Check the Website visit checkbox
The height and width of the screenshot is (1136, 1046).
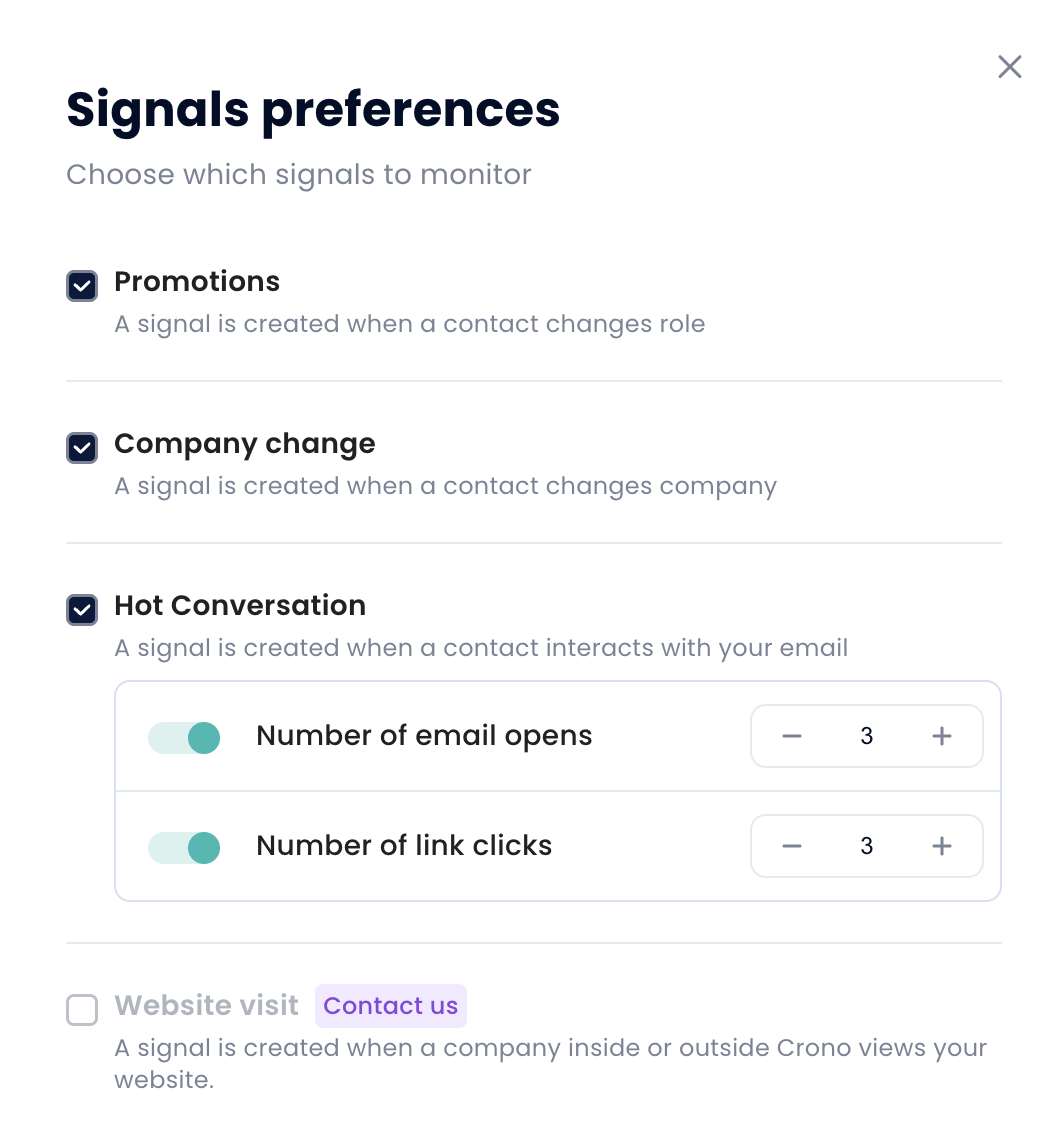pos(82,1009)
